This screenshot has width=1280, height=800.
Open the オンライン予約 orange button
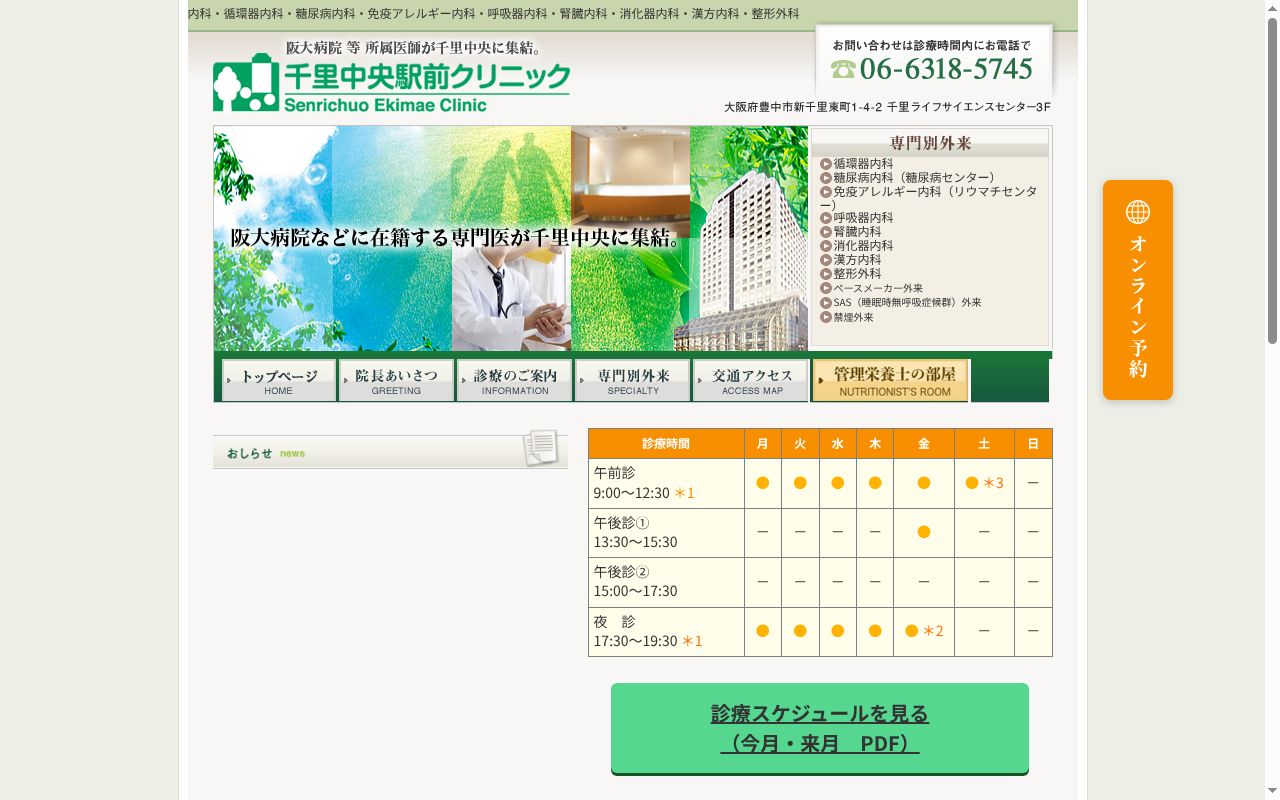[1138, 290]
